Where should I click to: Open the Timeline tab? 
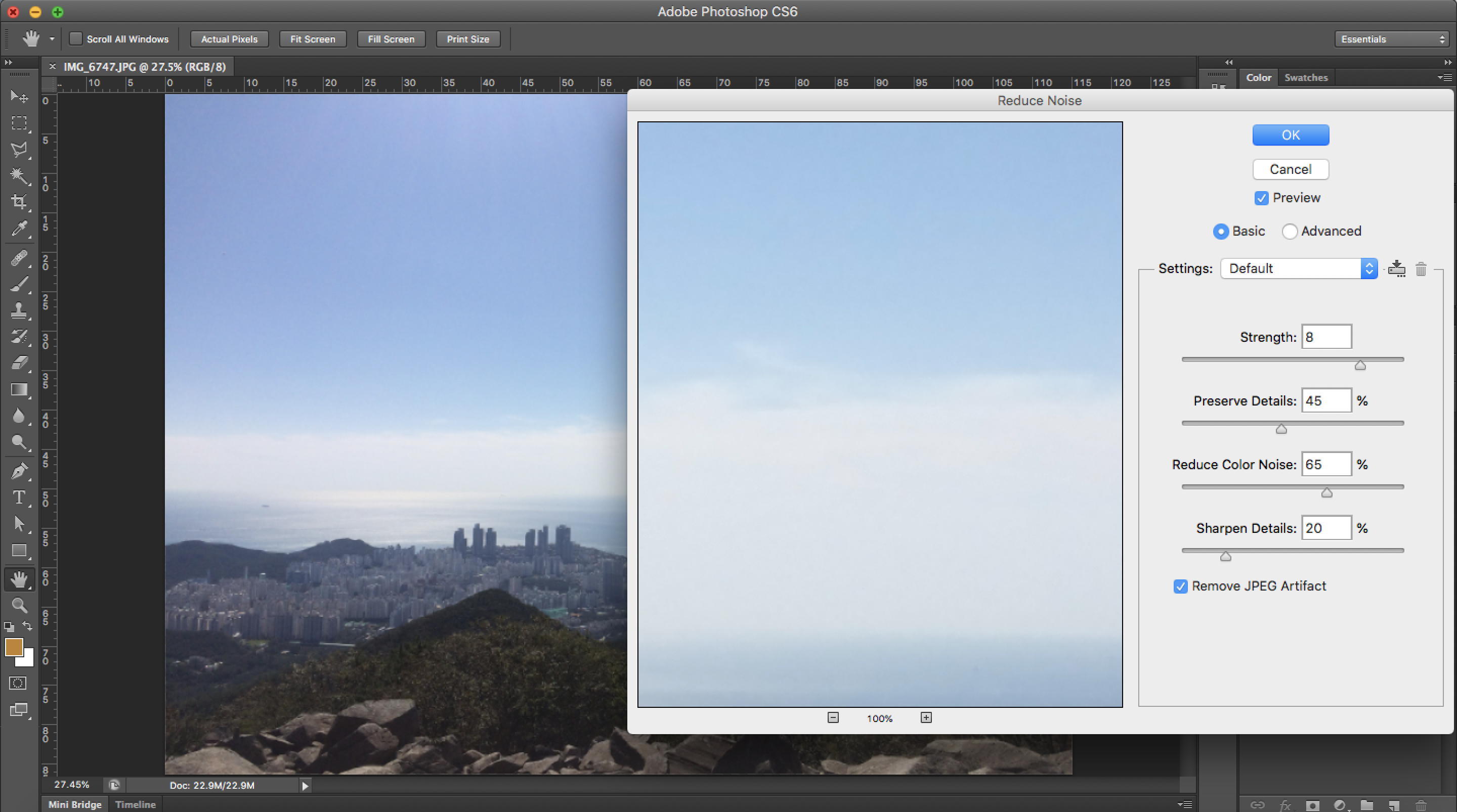coord(135,804)
